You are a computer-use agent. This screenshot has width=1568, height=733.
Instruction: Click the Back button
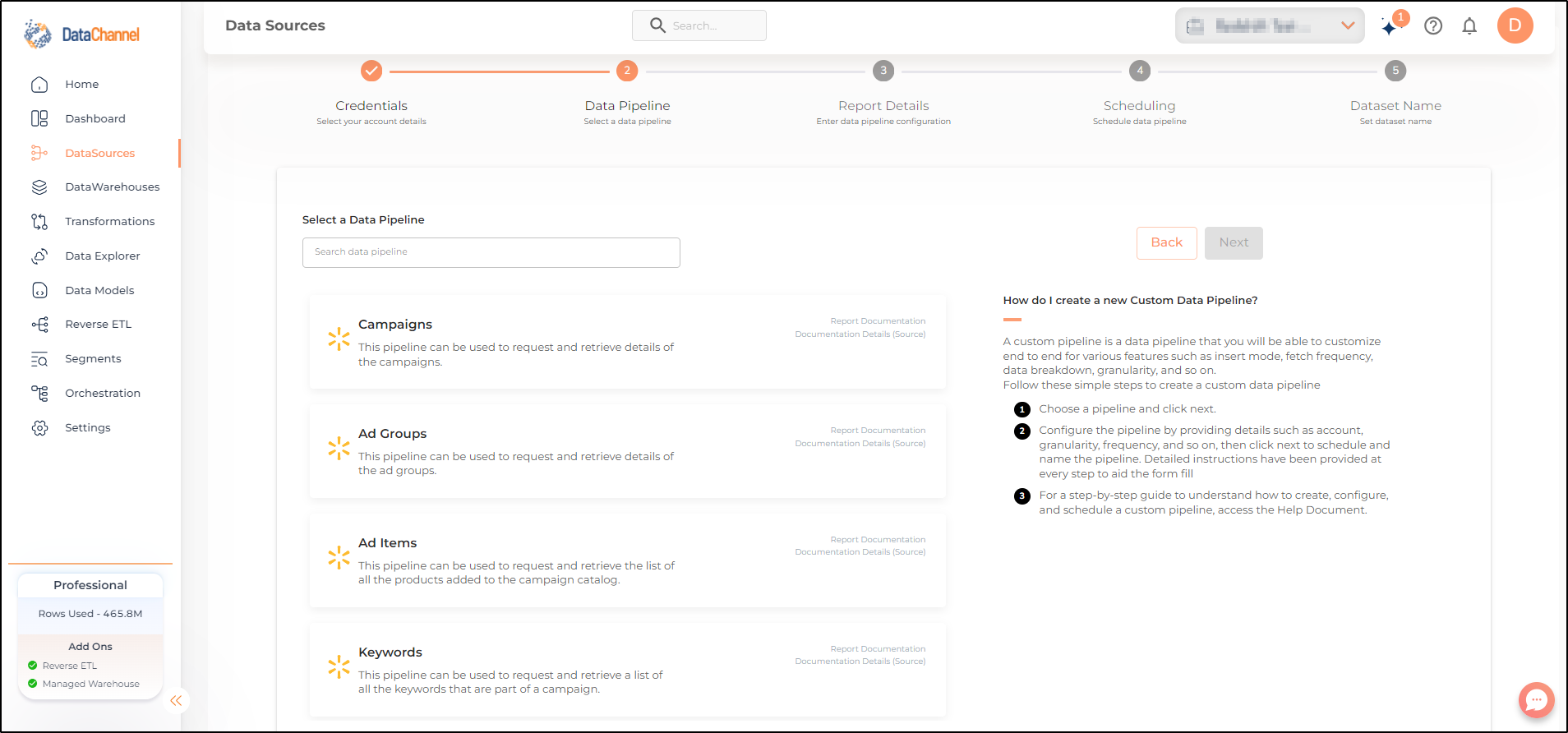[x=1166, y=242]
